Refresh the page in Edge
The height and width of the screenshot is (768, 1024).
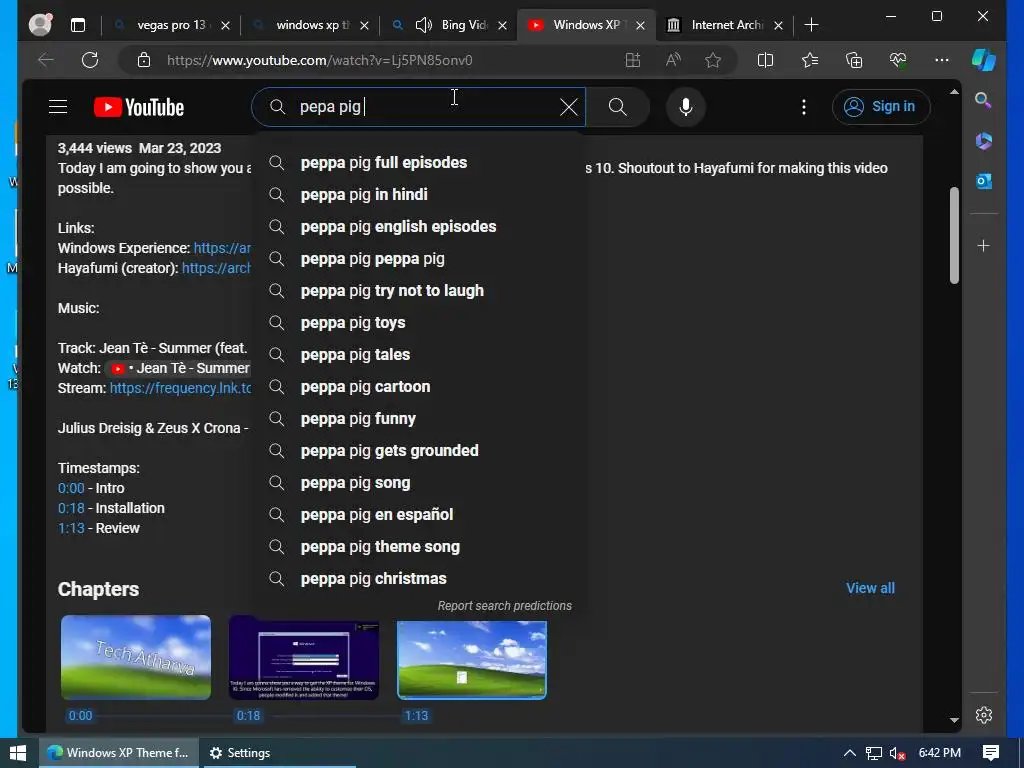click(90, 60)
